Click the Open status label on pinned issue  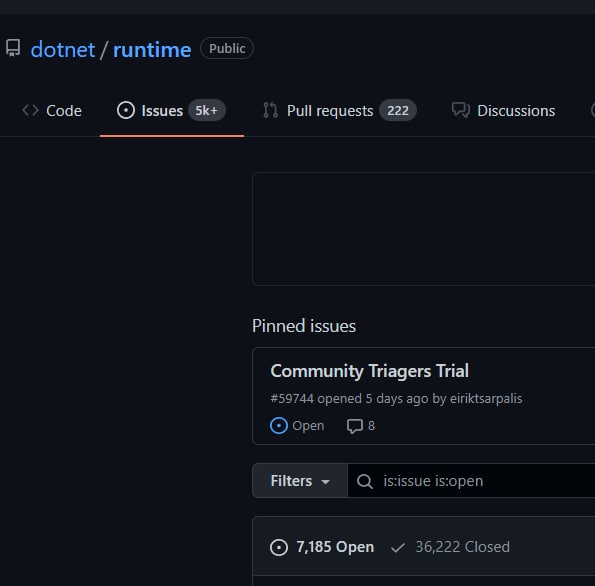(308, 426)
